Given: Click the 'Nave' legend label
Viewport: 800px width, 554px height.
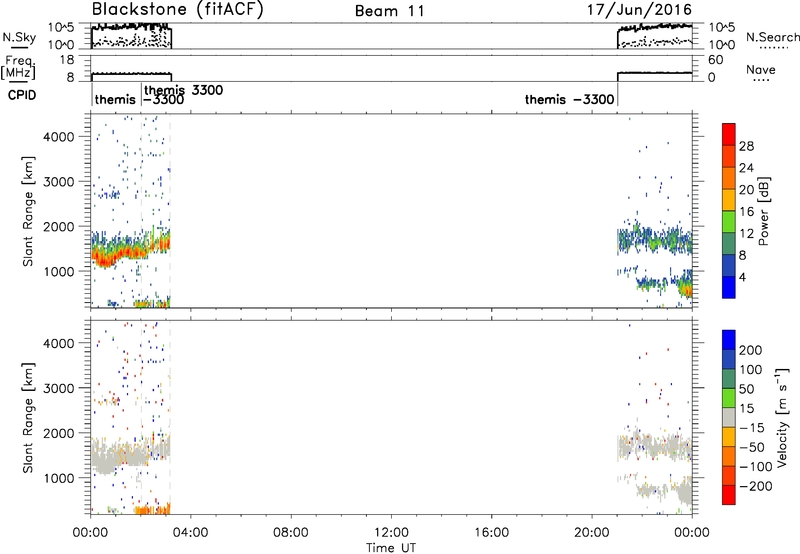Looking at the screenshot, I should [x=761, y=69].
